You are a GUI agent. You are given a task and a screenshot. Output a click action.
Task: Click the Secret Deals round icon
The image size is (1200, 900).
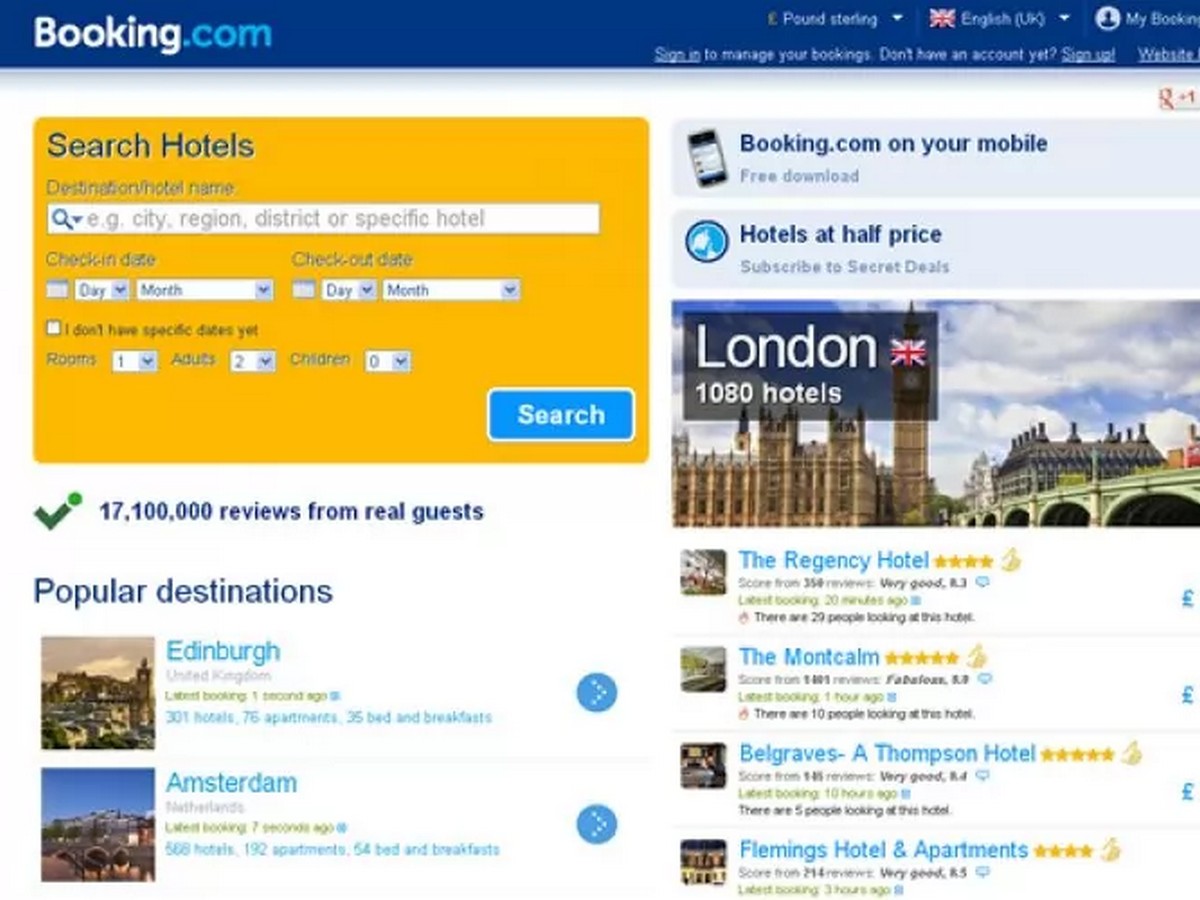[x=707, y=242]
